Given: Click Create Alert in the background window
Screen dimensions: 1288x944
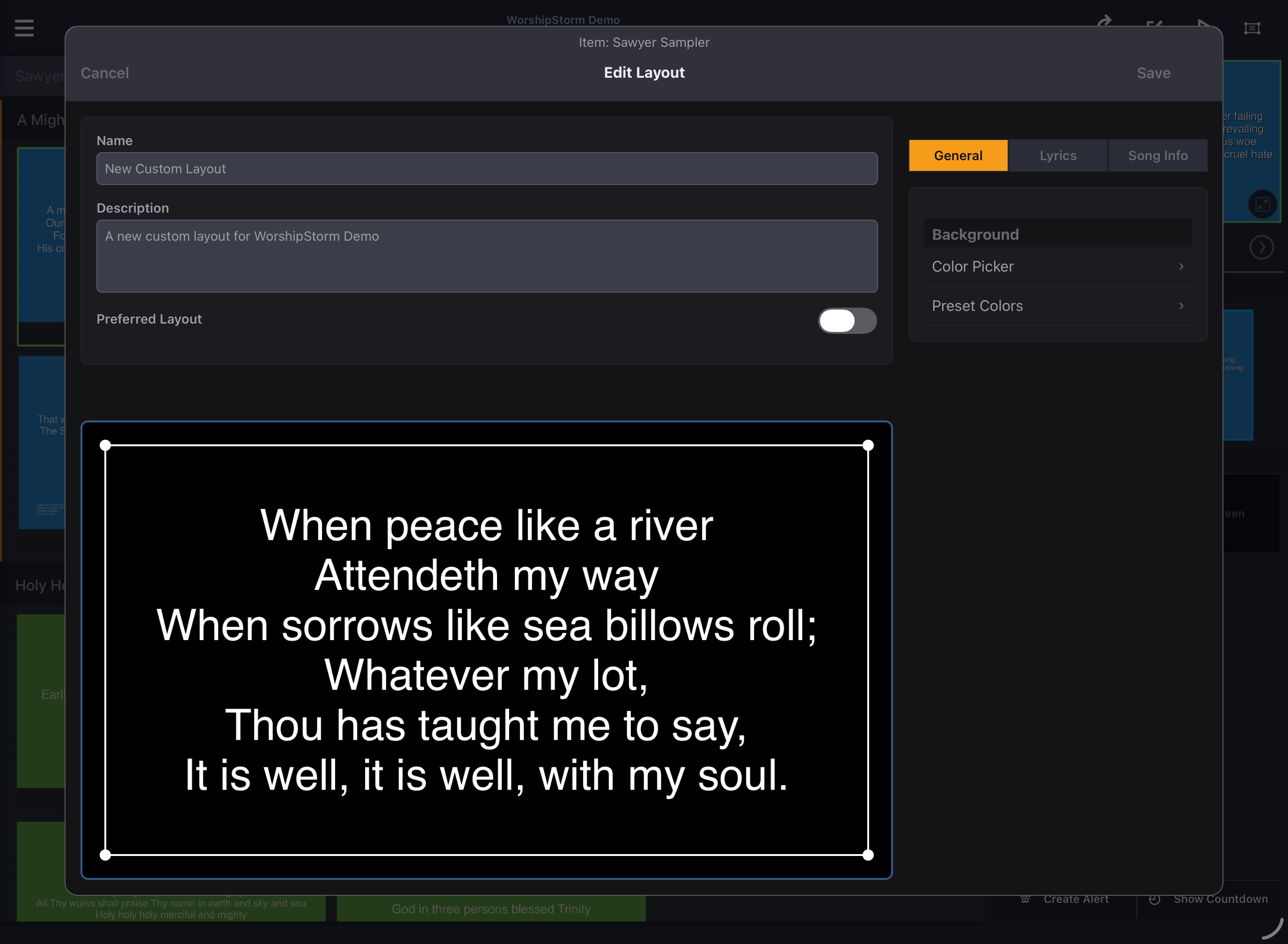Looking at the screenshot, I should 1076,900.
